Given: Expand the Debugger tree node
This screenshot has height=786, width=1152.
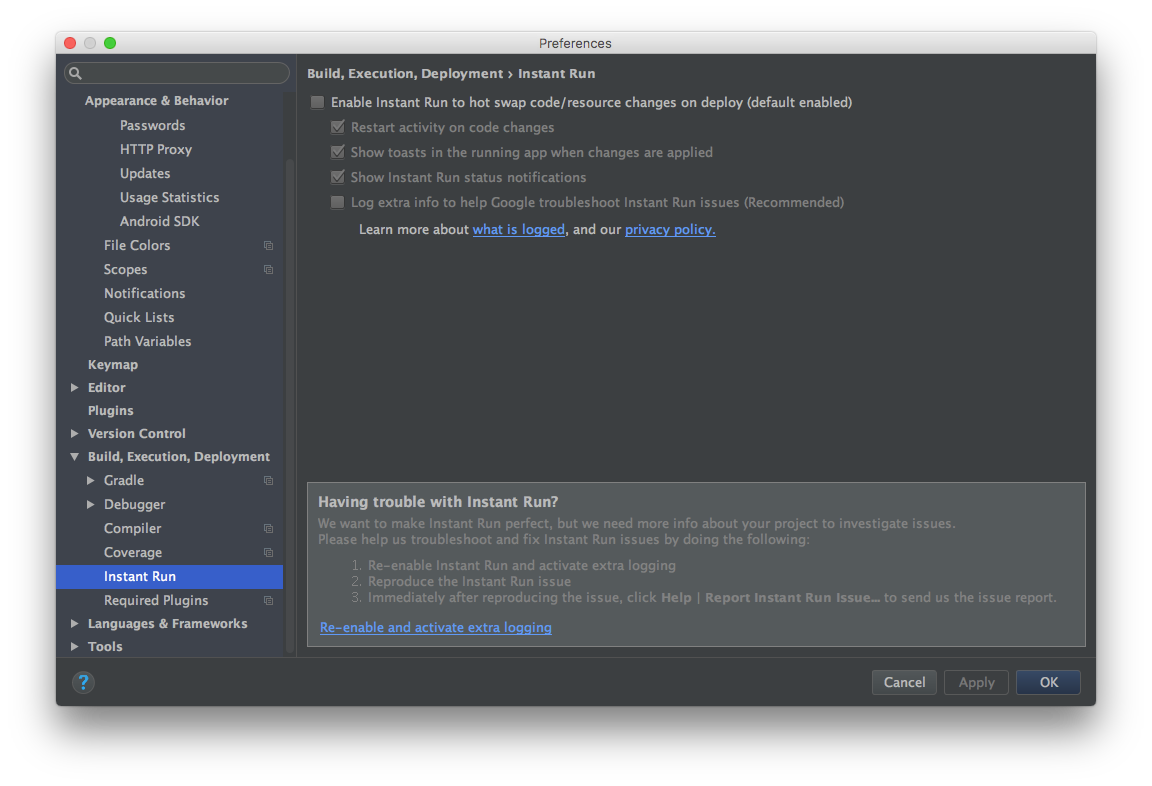Looking at the screenshot, I should [x=90, y=504].
